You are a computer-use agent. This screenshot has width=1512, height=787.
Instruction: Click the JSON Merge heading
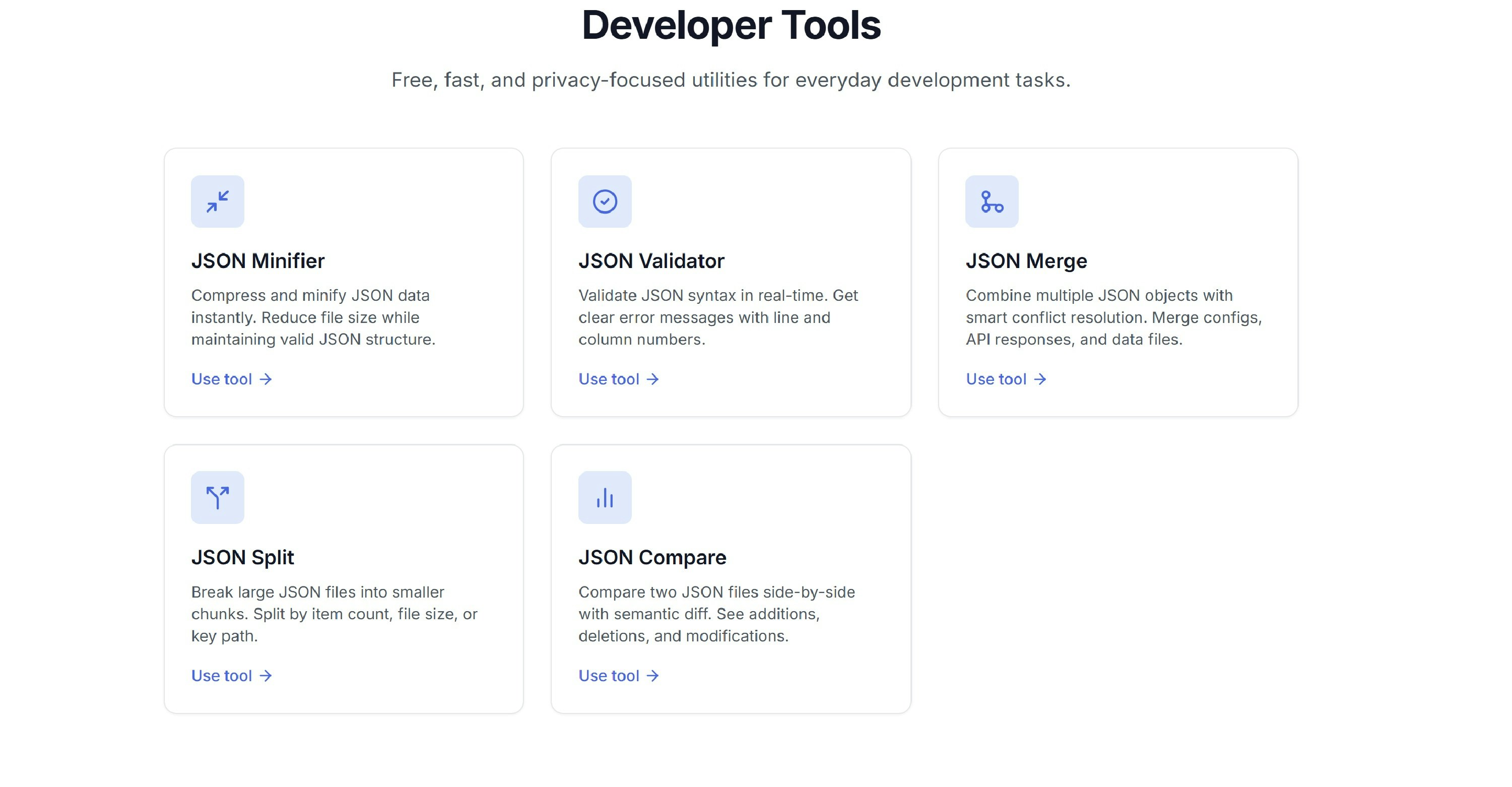point(1027,261)
